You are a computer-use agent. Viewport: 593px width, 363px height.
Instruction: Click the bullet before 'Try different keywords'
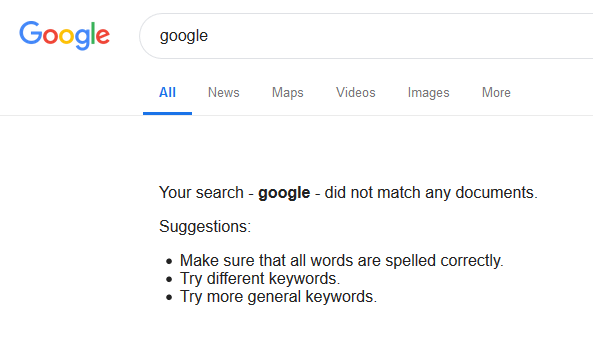point(169,279)
